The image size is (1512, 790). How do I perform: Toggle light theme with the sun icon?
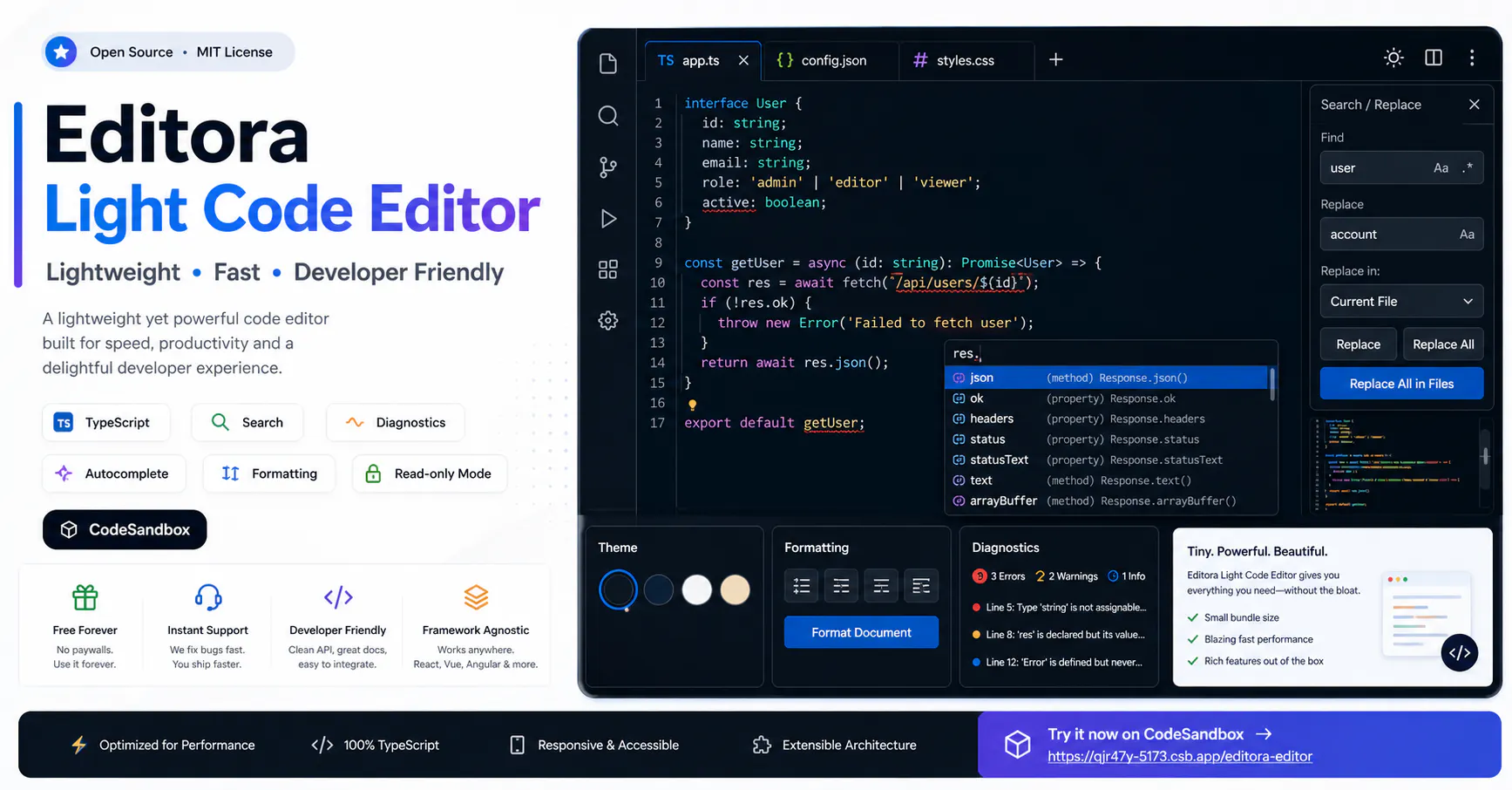tap(1393, 58)
